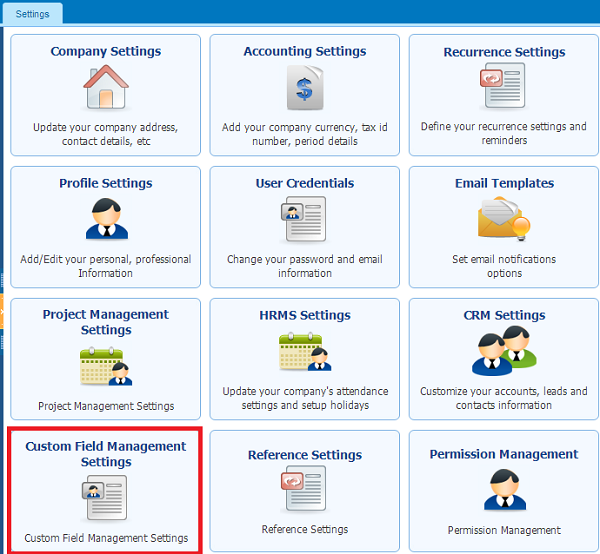The width and height of the screenshot is (600, 554).
Task: Click 'Add/Edit your personal, professional Information' text
Action: point(106,266)
